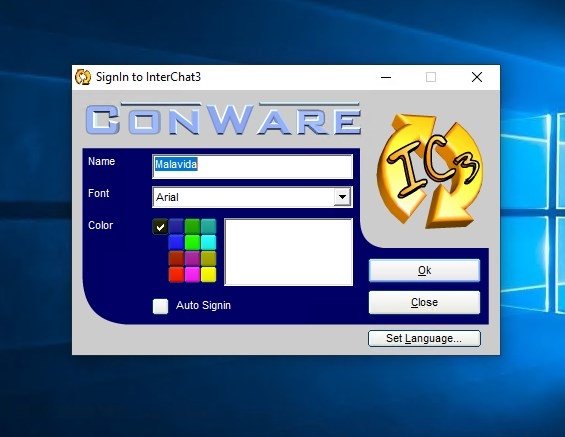Pick the yellow color swatch
This screenshot has height=437, width=565.
(209, 275)
